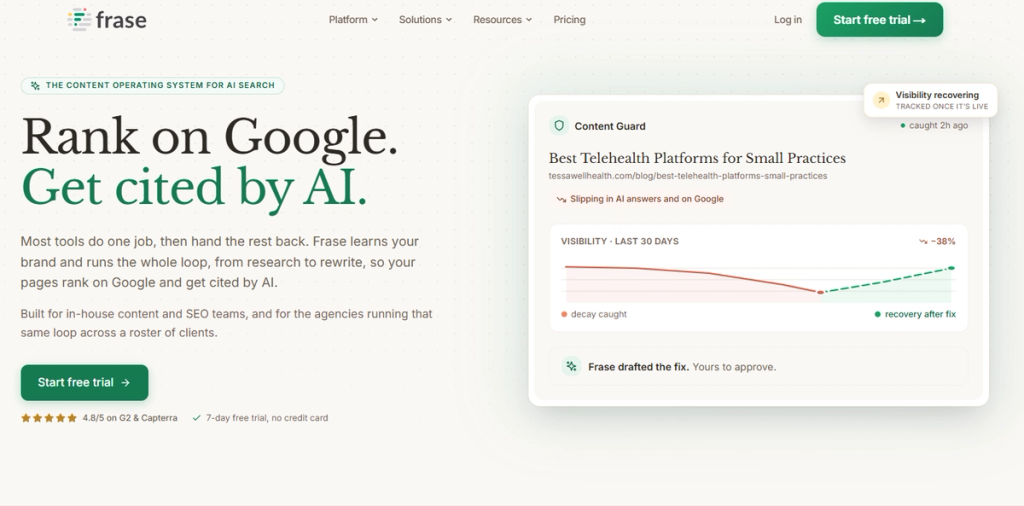Click the hero Start free trial button
1024x506 pixels.
[84, 383]
